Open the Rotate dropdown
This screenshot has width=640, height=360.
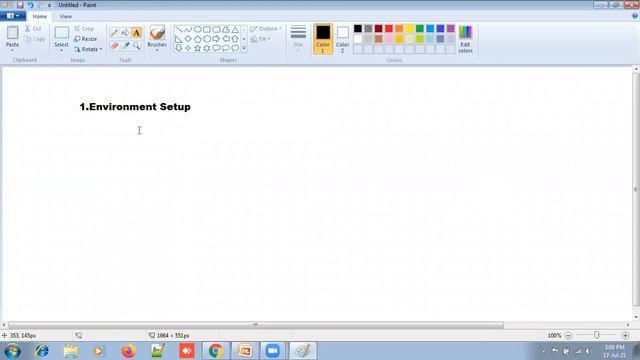pyautogui.click(x=88, y=49)
